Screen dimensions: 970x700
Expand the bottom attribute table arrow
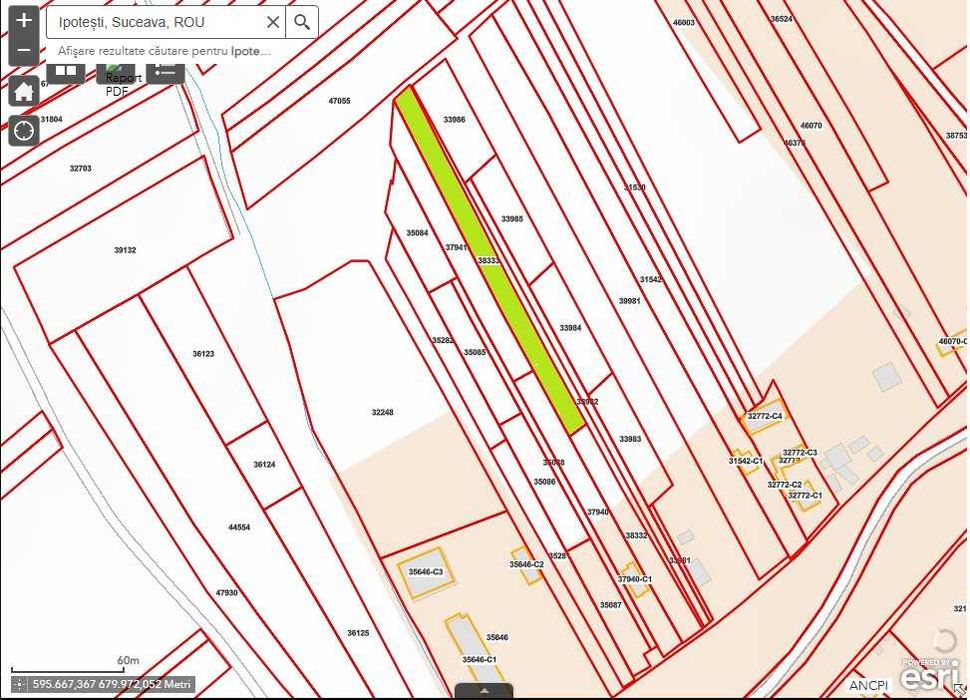tap(484, 691)
